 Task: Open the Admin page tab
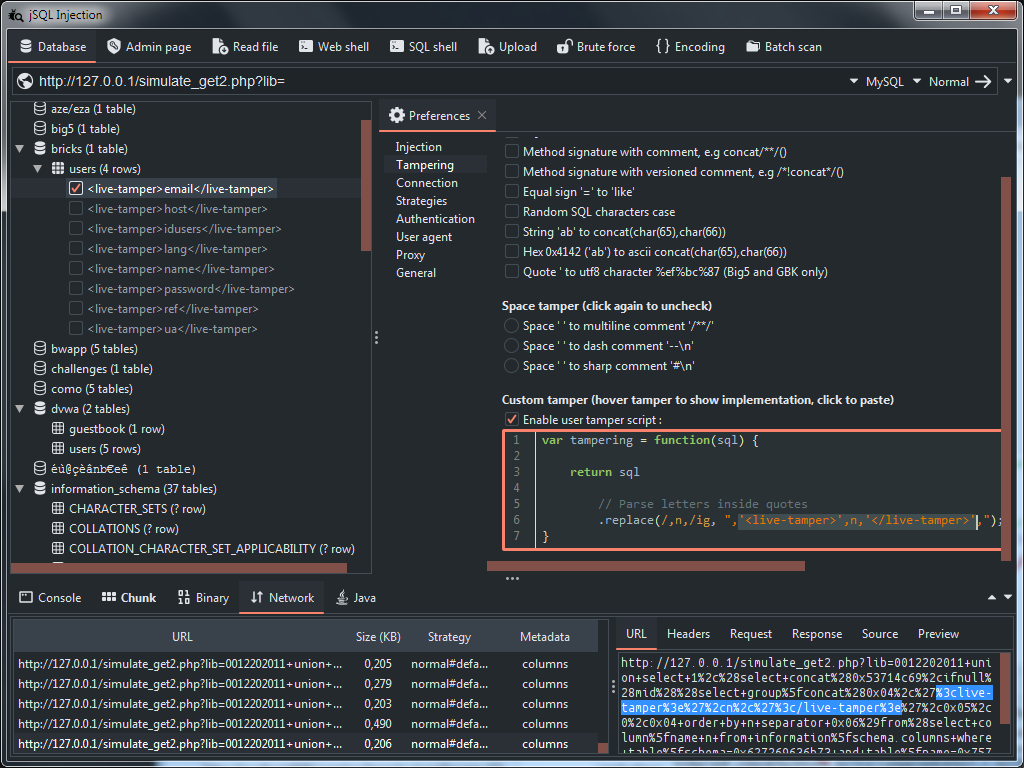click(148, 47)
